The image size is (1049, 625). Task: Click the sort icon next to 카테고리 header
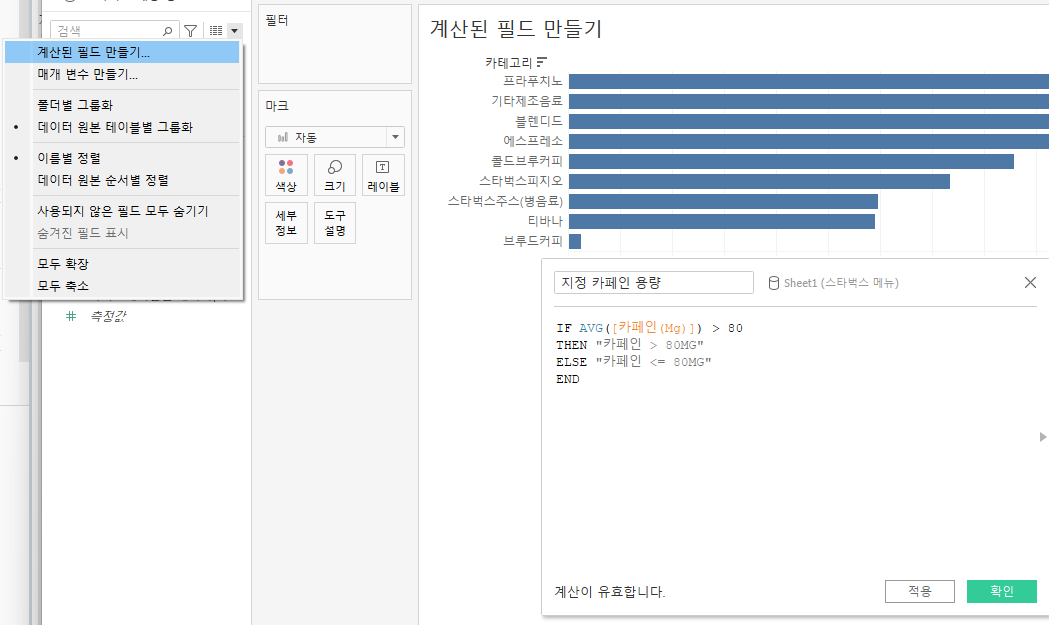542,62
